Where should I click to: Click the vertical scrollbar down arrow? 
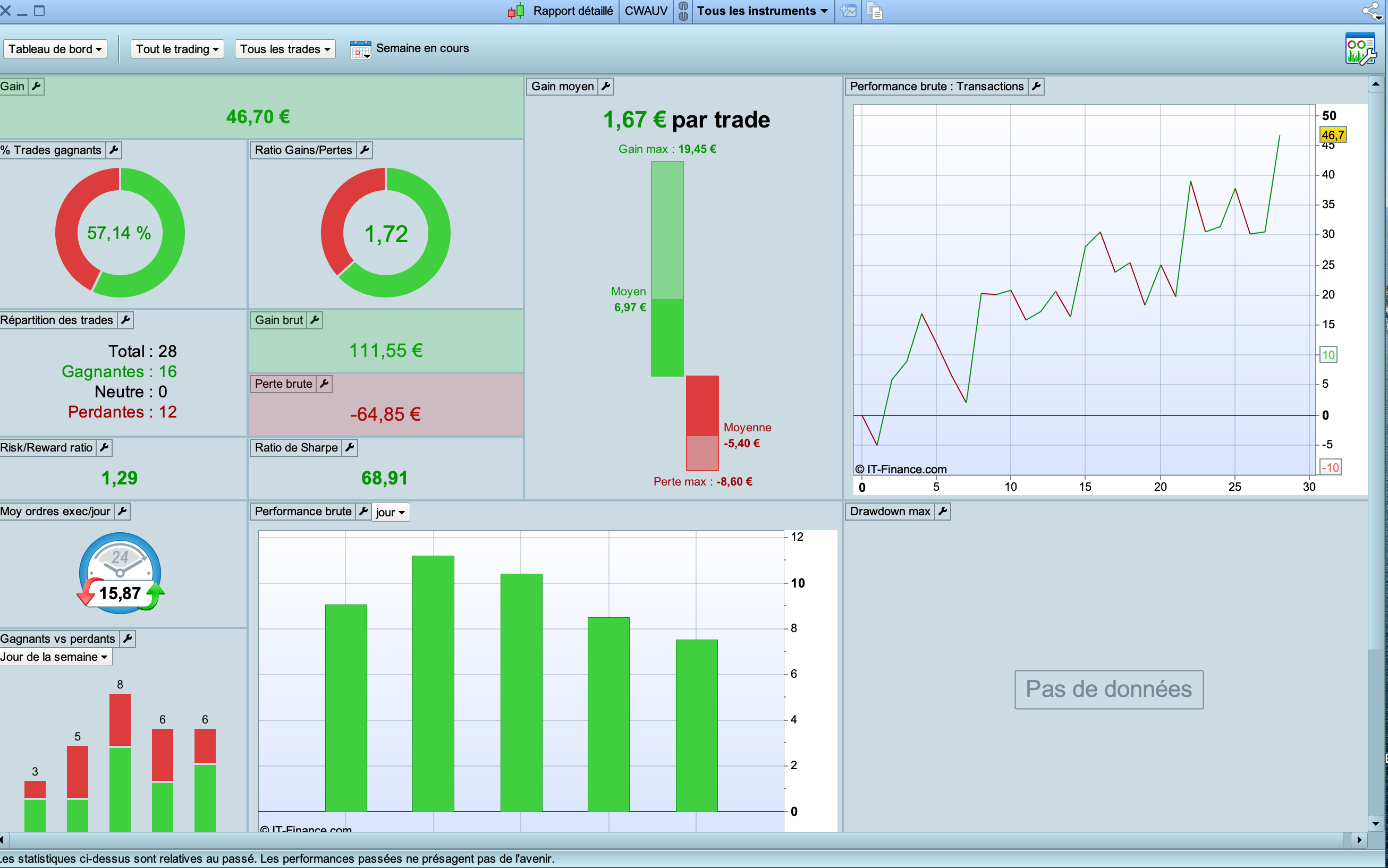1375,823
